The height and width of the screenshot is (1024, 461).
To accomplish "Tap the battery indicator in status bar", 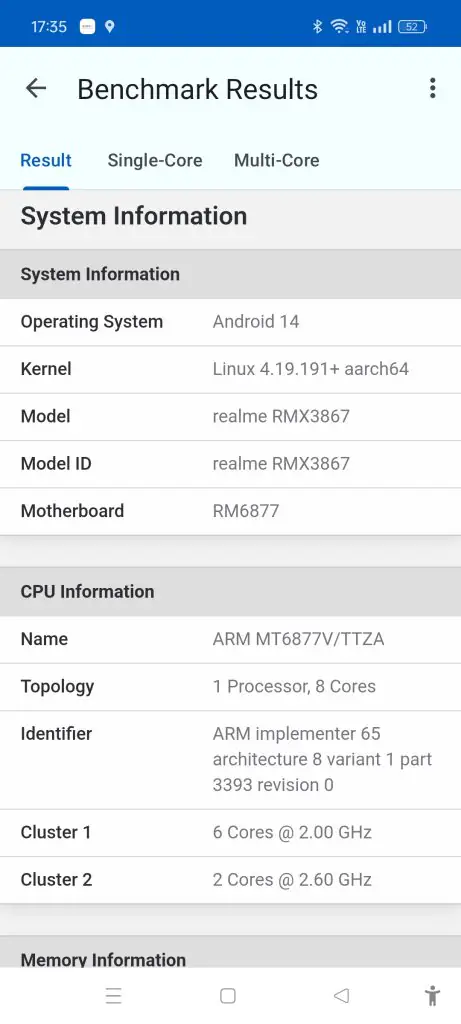I will click(x=413, y=27).
